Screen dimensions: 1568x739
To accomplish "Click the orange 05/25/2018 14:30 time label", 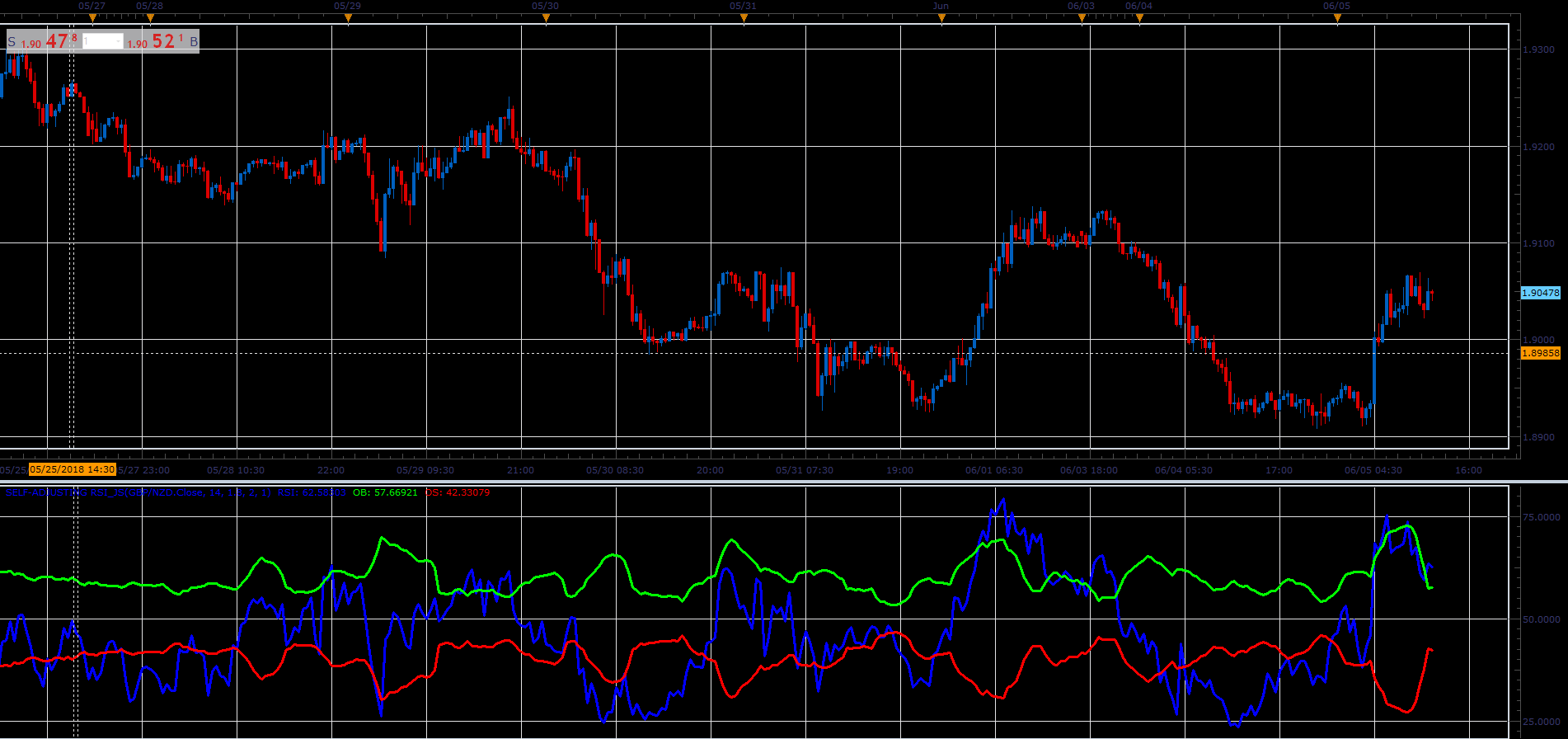I will point(72,469).
